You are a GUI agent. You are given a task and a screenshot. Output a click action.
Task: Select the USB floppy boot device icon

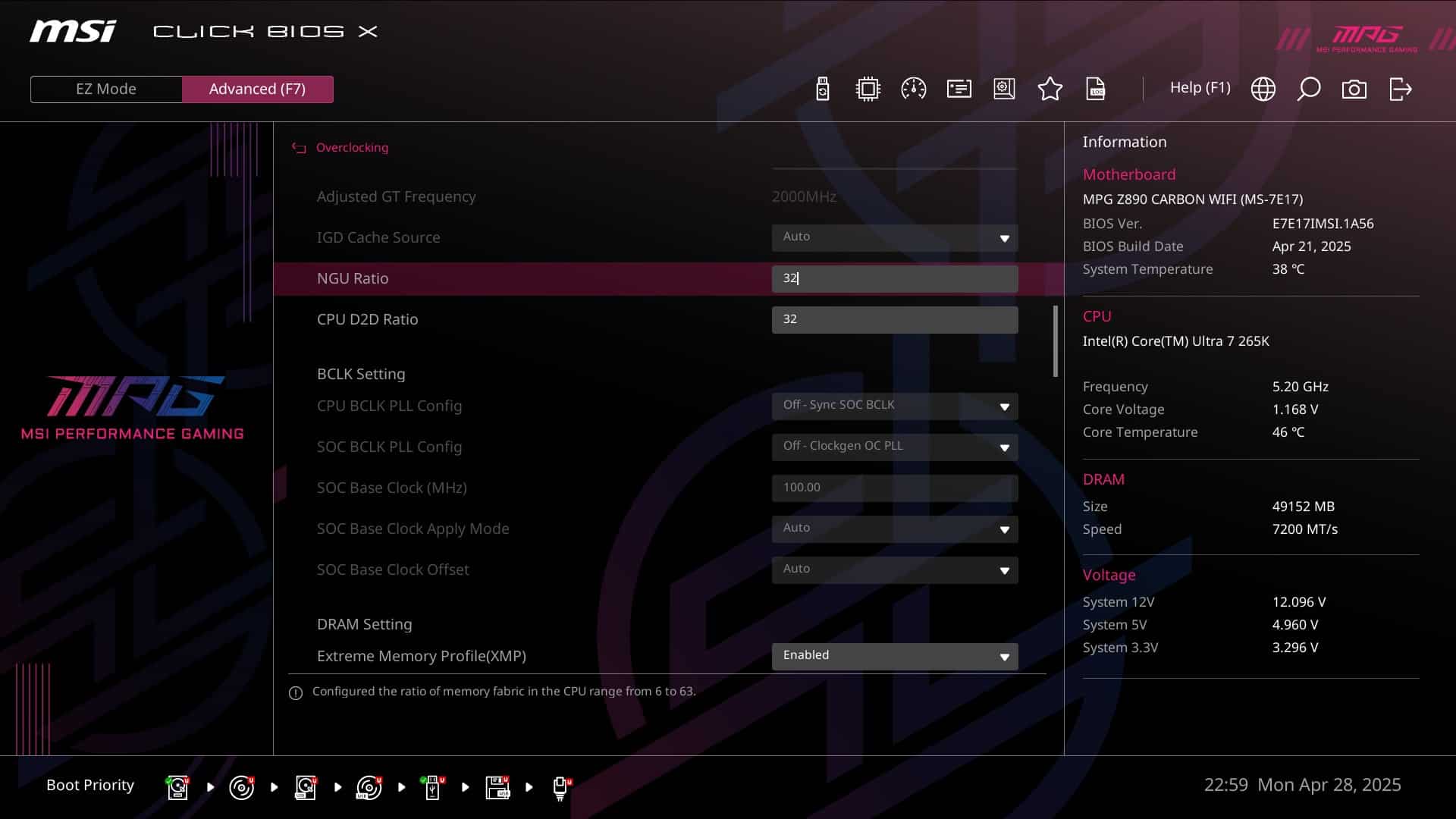pos(497,788)
